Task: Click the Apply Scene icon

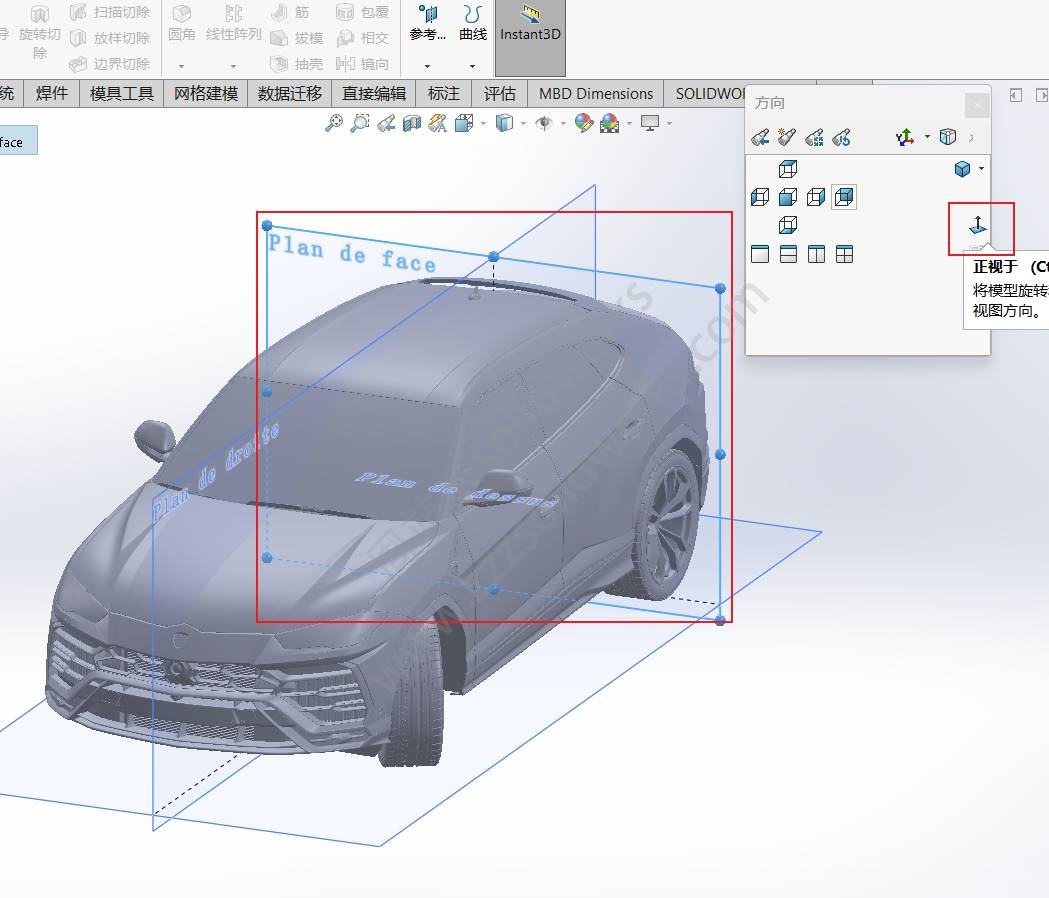Action: (609, 123)
